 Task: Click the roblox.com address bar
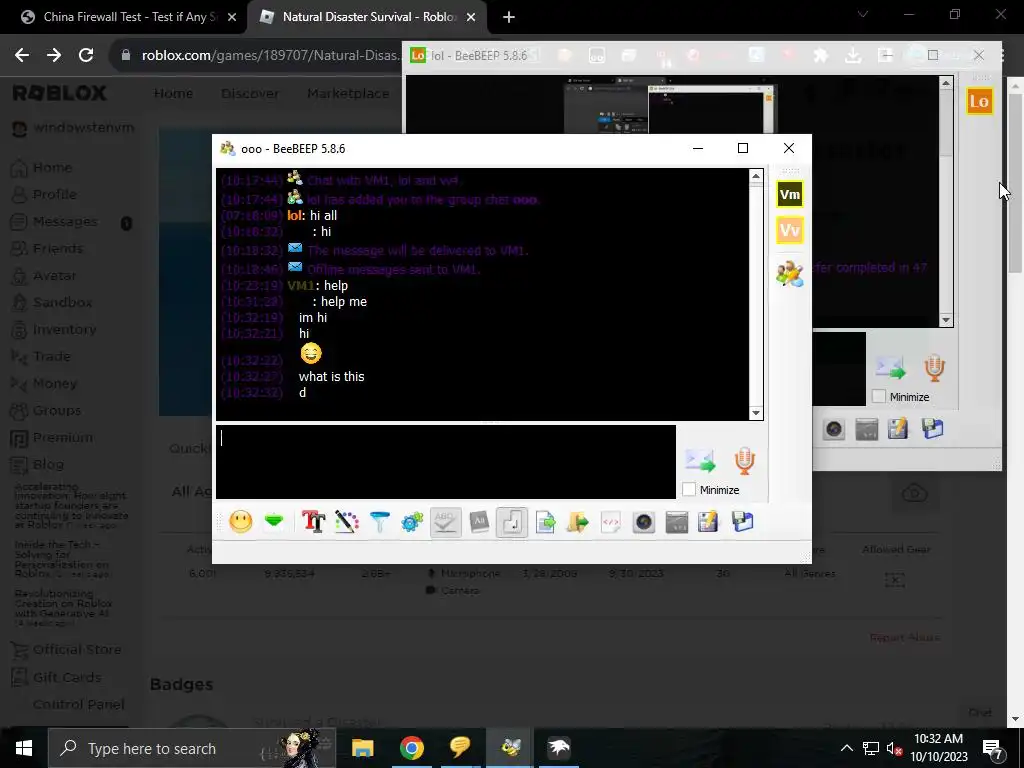pyautogui.click(x=269, y=56)
